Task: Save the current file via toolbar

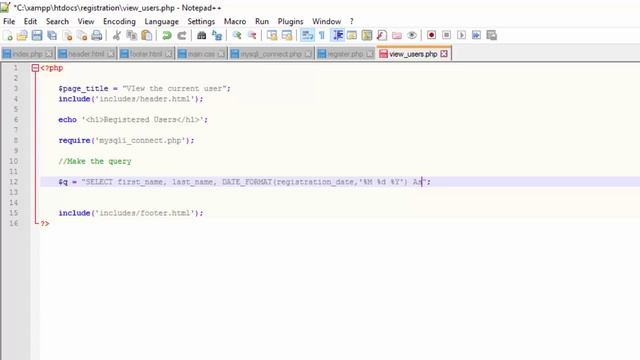Action: [x=37, y=36]
